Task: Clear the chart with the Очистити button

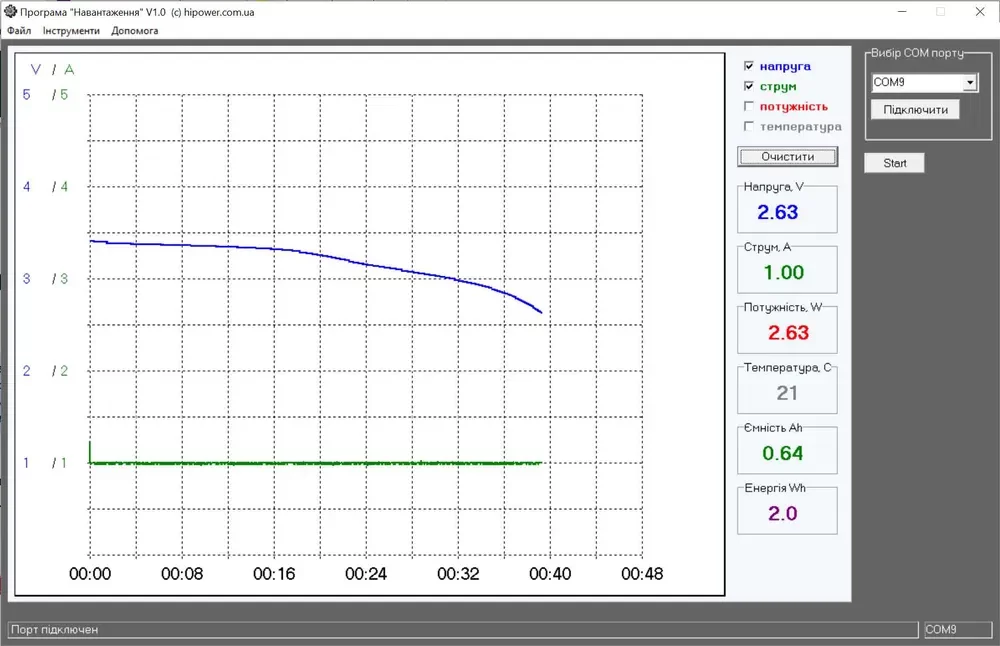Action: coord(787,156)
